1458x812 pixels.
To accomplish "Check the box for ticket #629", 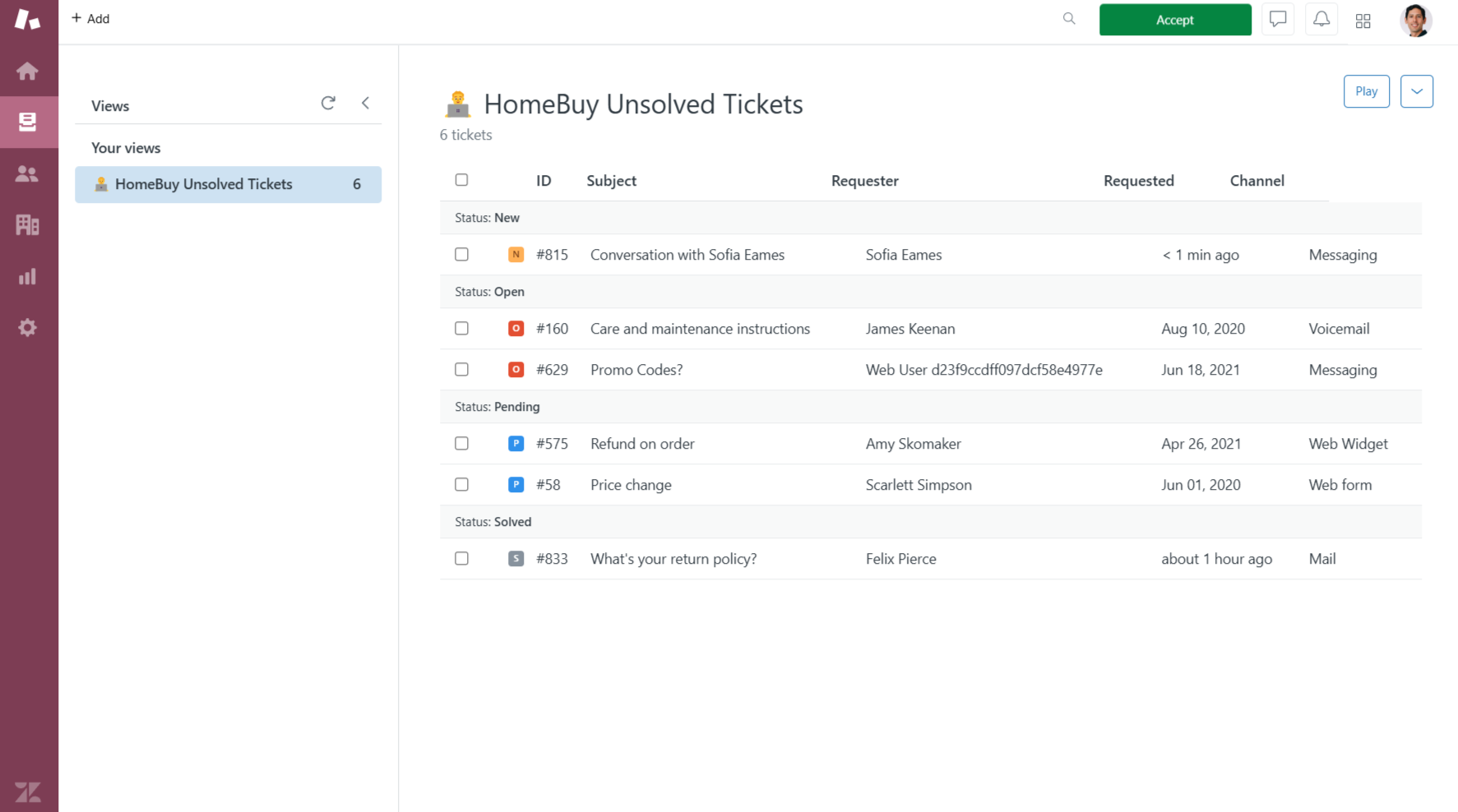I will (x=461, y=370).
